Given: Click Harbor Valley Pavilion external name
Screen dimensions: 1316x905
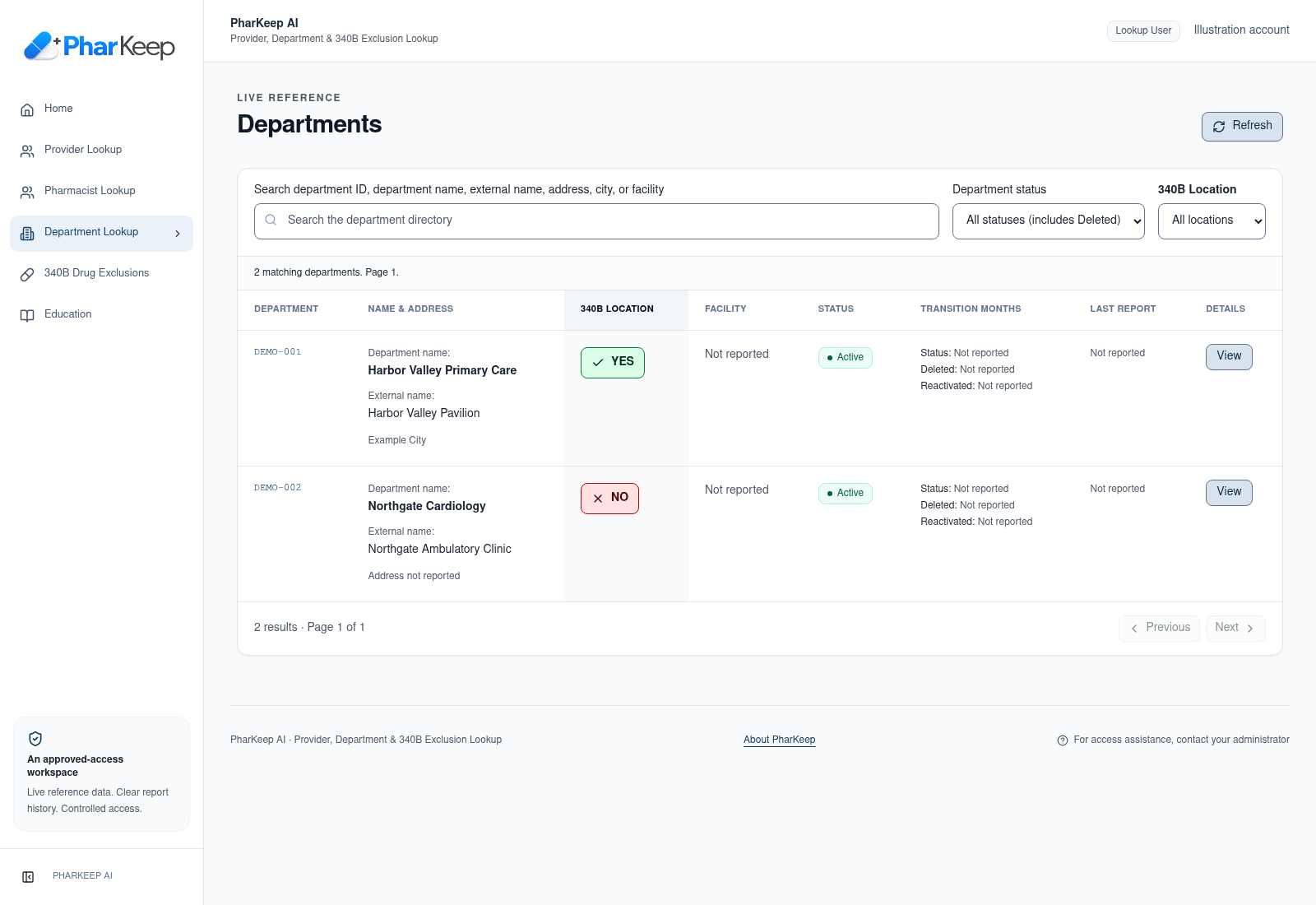Looking at the screenshot, I should pyautogui.click(x=424, y=413).
